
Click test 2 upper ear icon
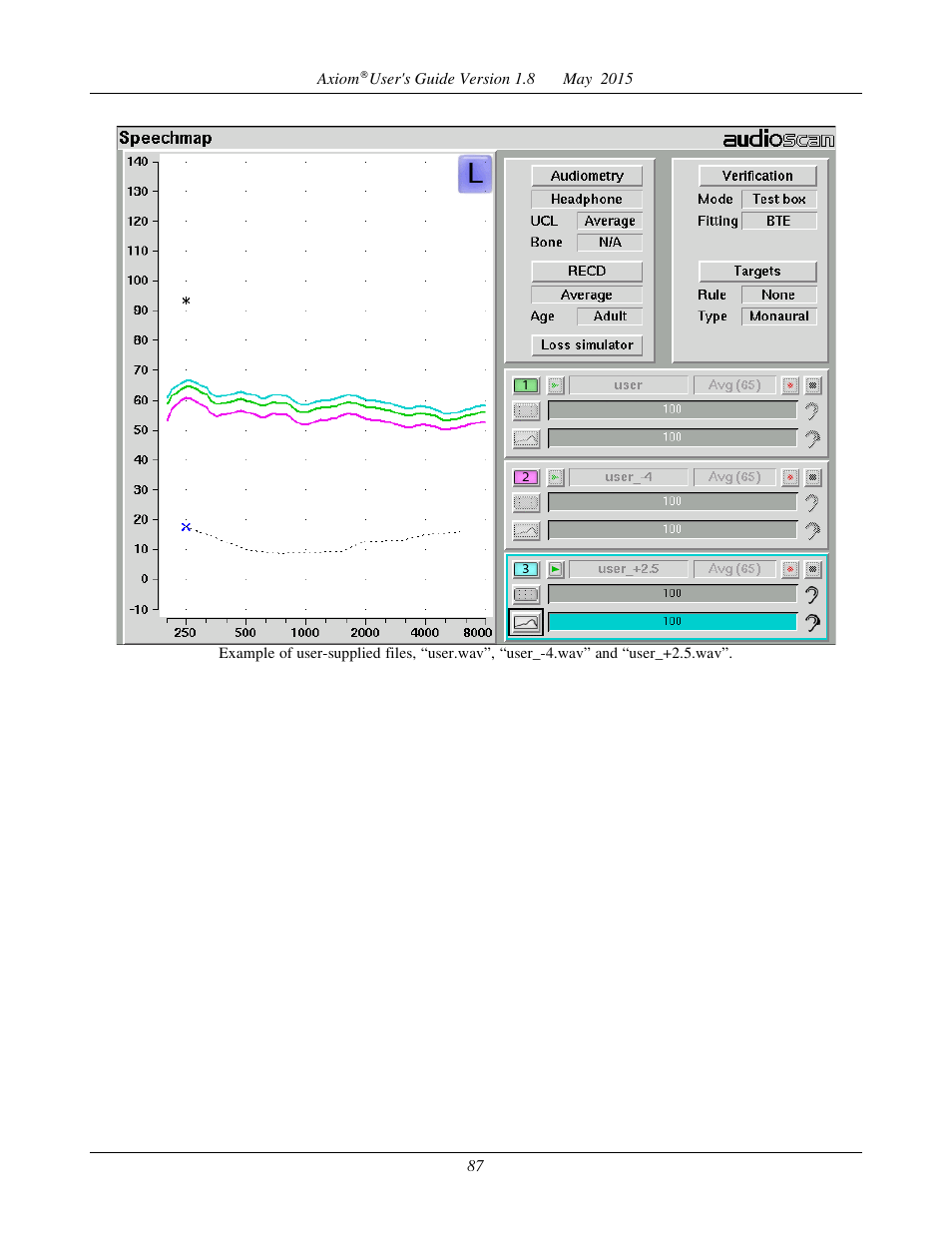coord(811,502)
